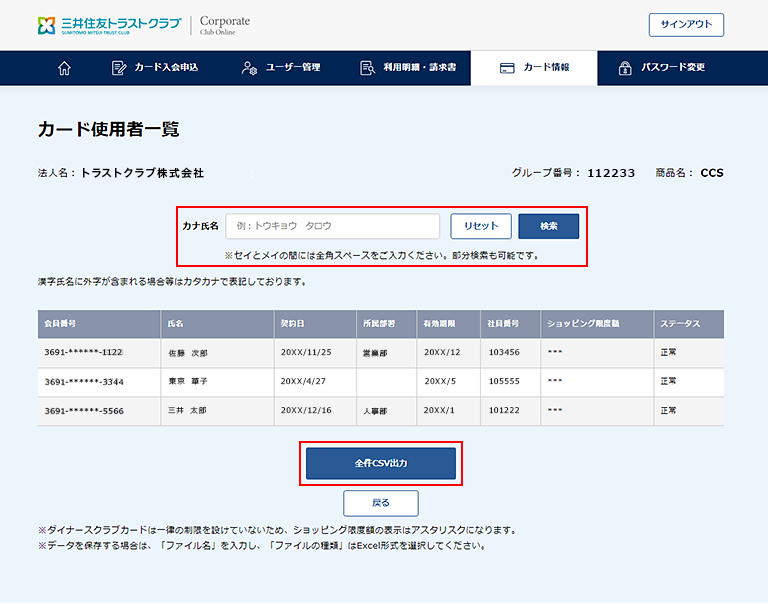Viewport: 768px width, 604px height.
Task: Click the Sumitomo Mitsui Trust Club logo
Action: [110, 25]
